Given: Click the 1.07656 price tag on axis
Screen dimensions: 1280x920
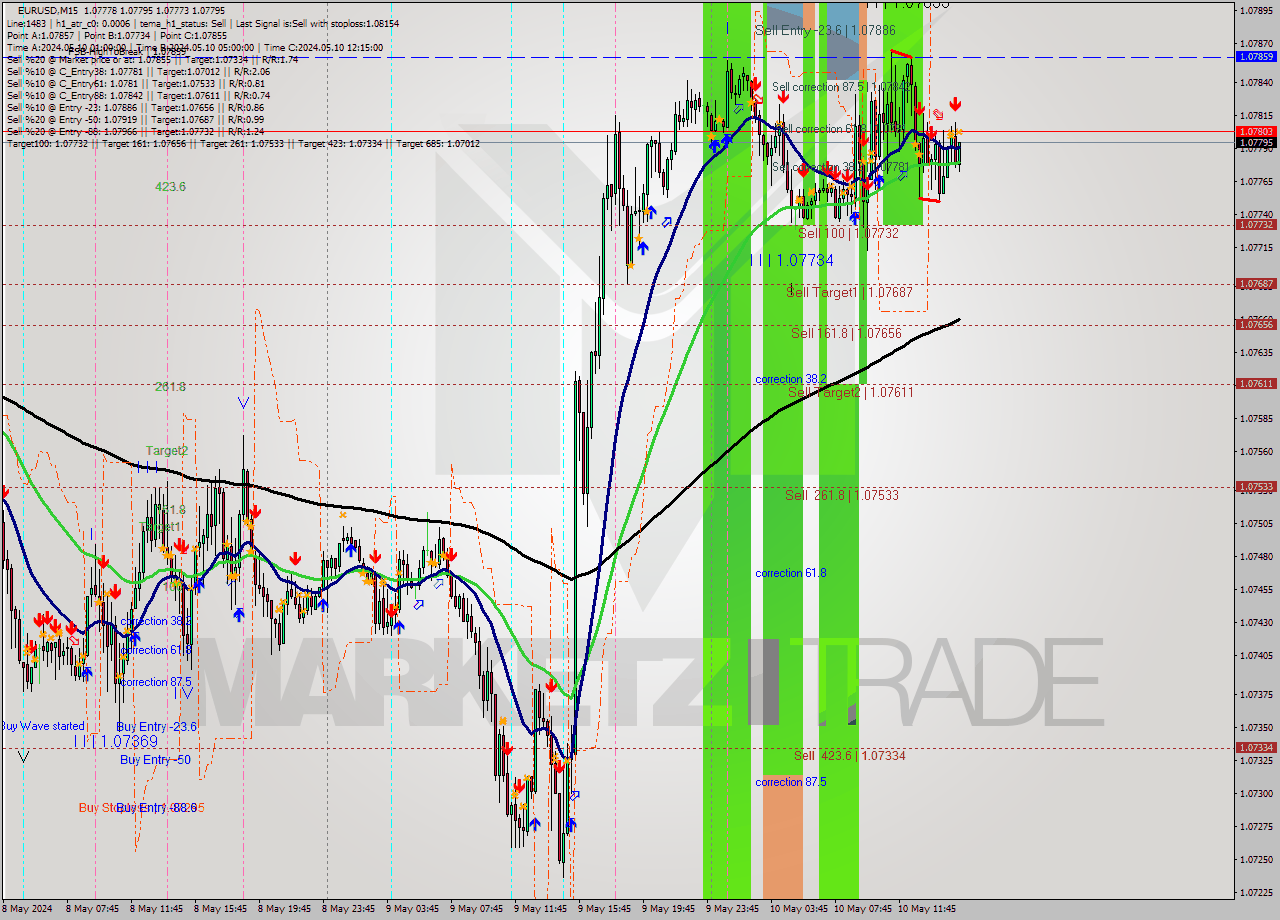Looking at the screenshot, I should coord(1256,324).
